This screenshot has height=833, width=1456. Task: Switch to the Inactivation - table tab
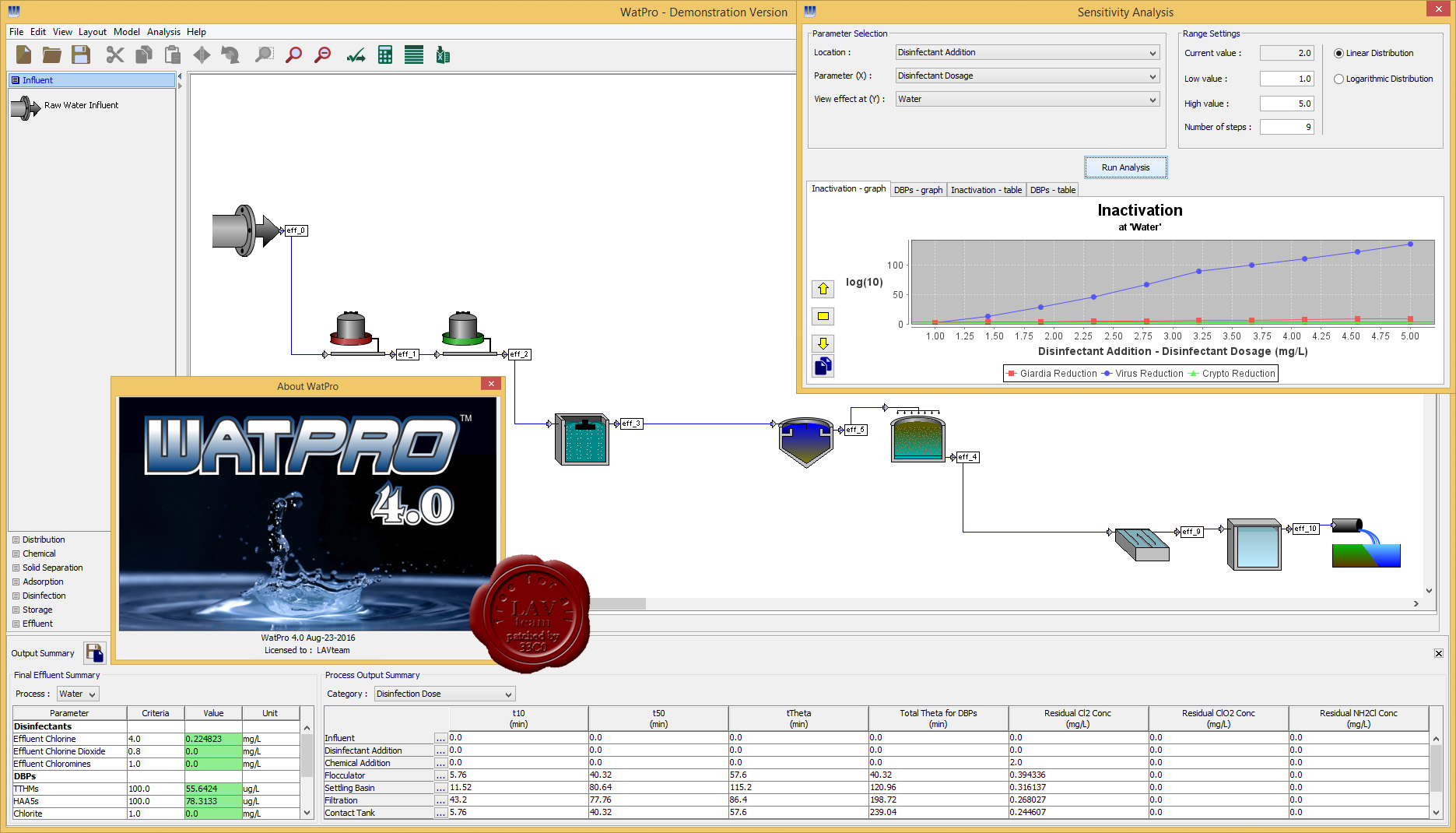tap(986, 190)
